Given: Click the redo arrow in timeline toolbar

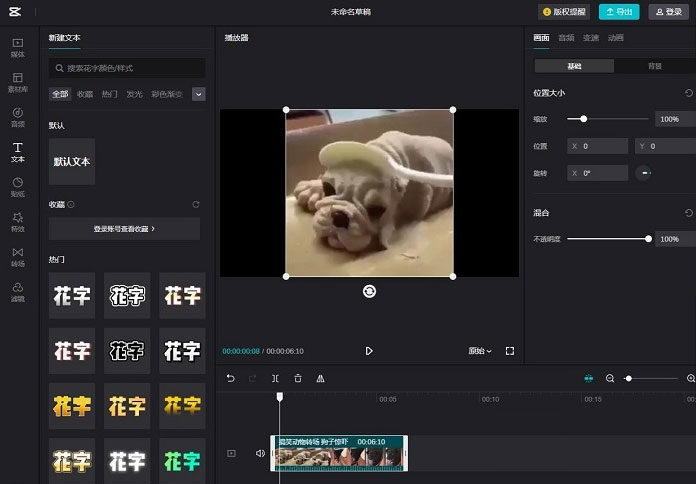Looking at the screenshot, I should [253, 378].
